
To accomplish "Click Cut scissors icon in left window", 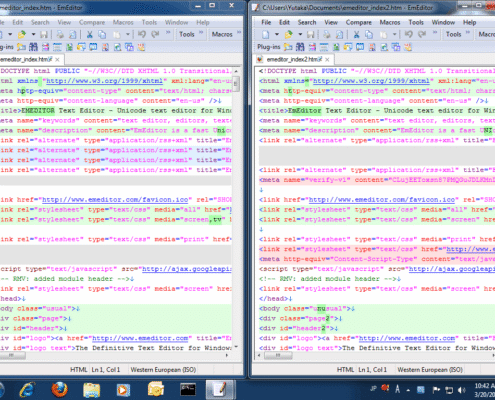I will (x=89, y=34).
